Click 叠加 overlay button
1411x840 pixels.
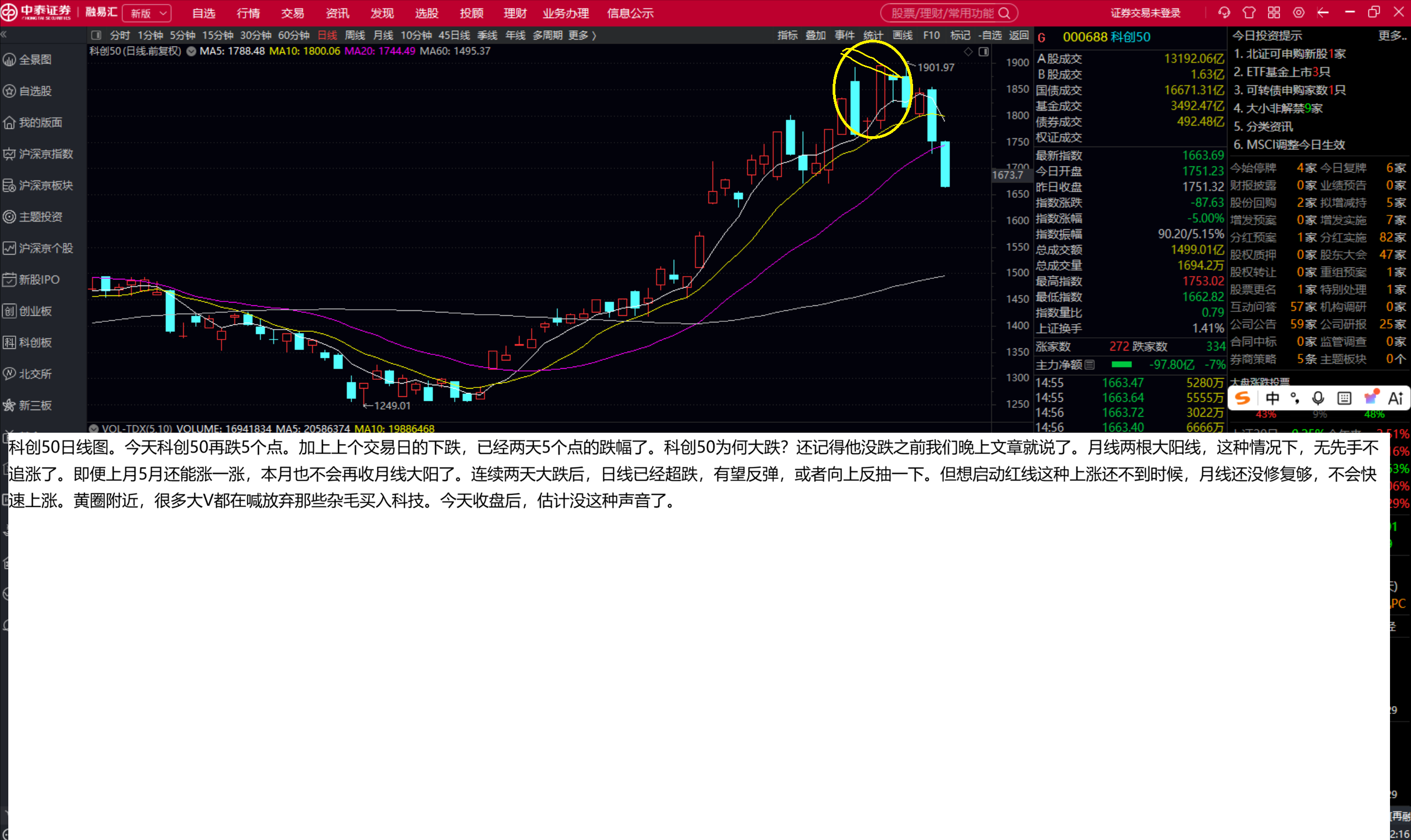pyautogui.click(x=816, y=35)
